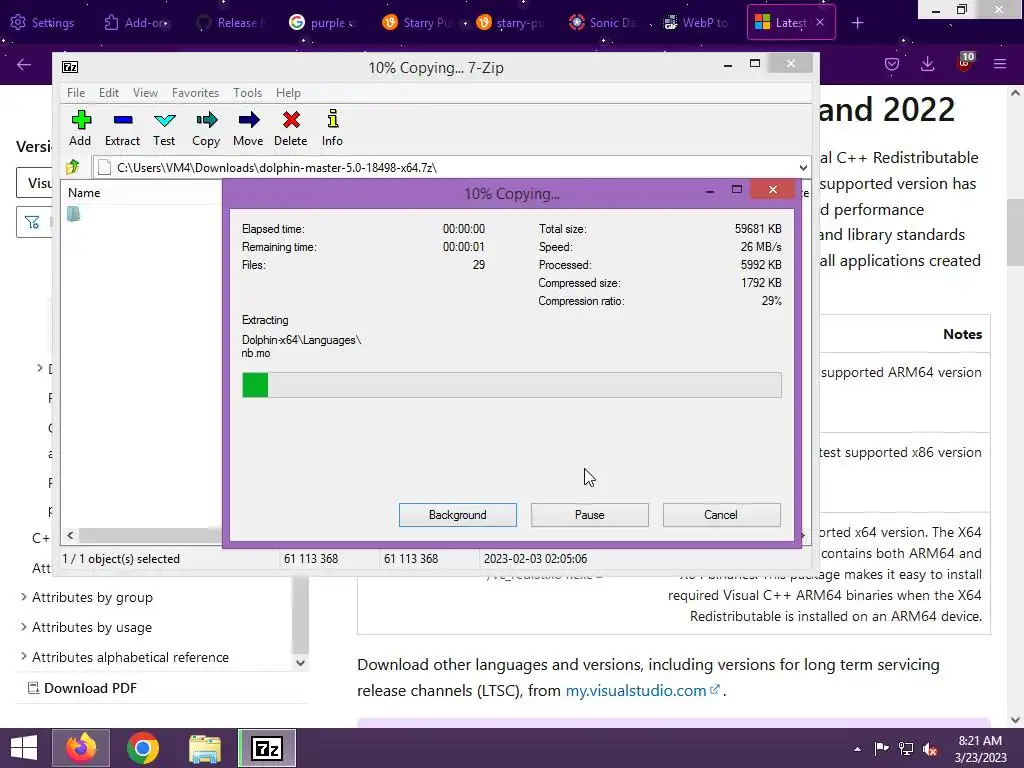Open the Windows Start menu
Viewport: 1024px width, 768px height.
pos(24,748)
